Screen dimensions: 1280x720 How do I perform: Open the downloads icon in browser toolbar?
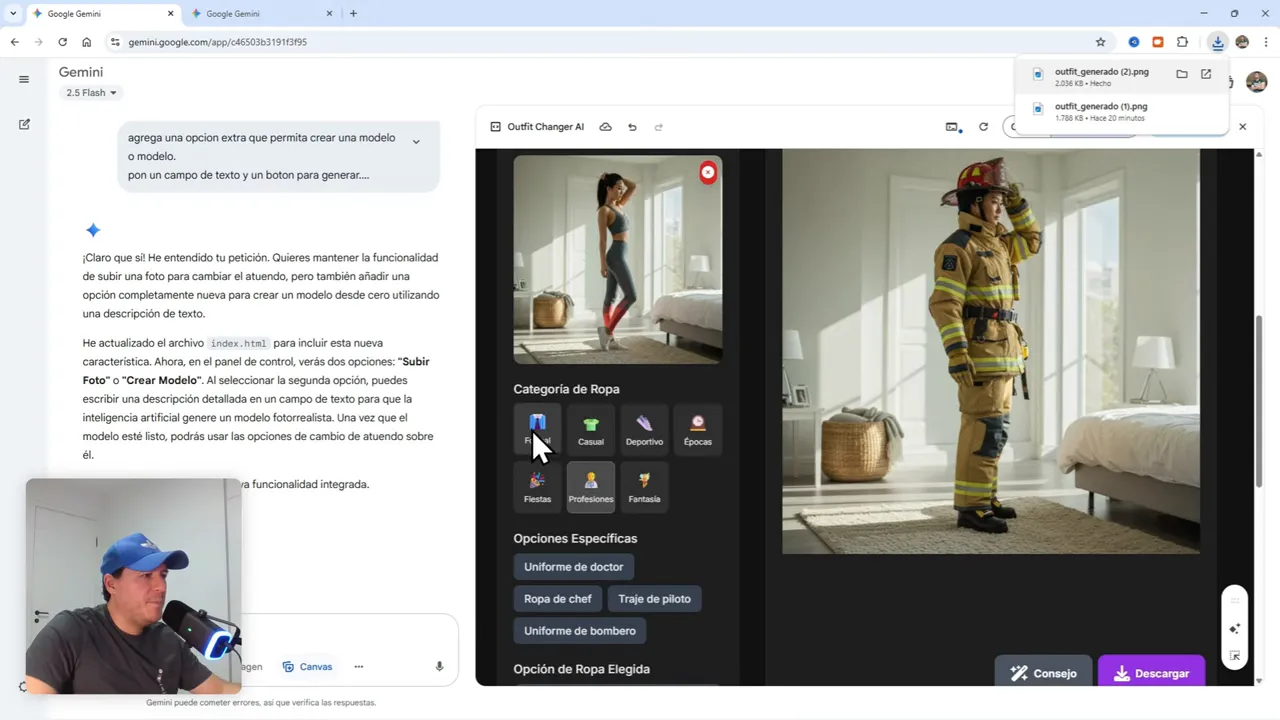click(1217, 42)
